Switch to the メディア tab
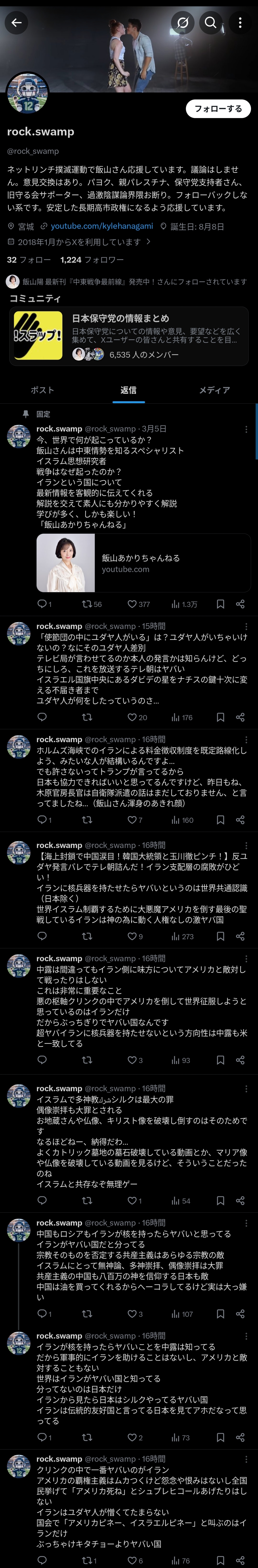258x1568 pixels. pyautogui.click(x=214, y=390)
